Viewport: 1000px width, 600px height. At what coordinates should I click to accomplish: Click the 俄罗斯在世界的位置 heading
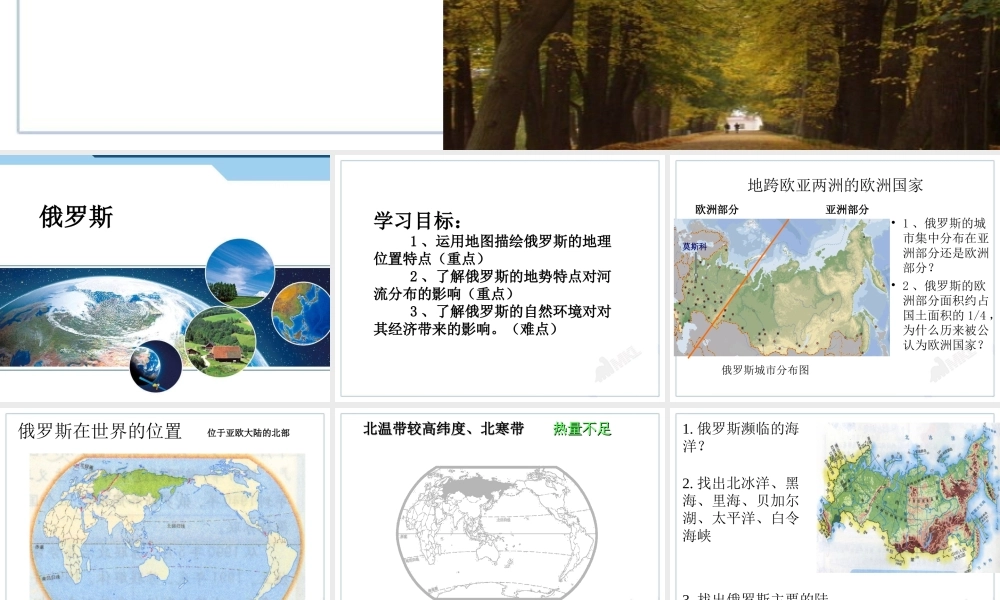[x=100, y=431]
